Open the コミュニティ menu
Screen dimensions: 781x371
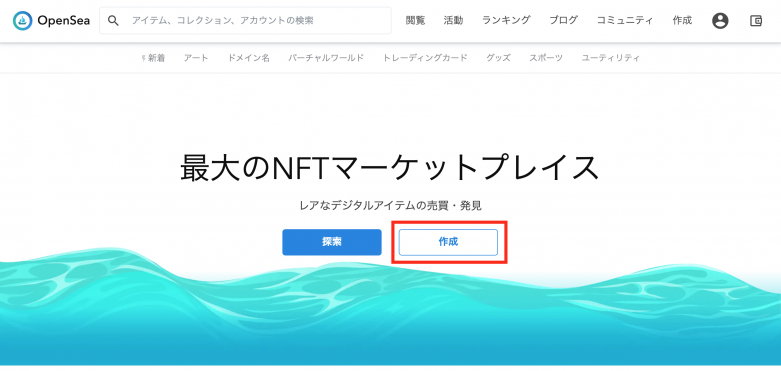click(x=625, y=20)
